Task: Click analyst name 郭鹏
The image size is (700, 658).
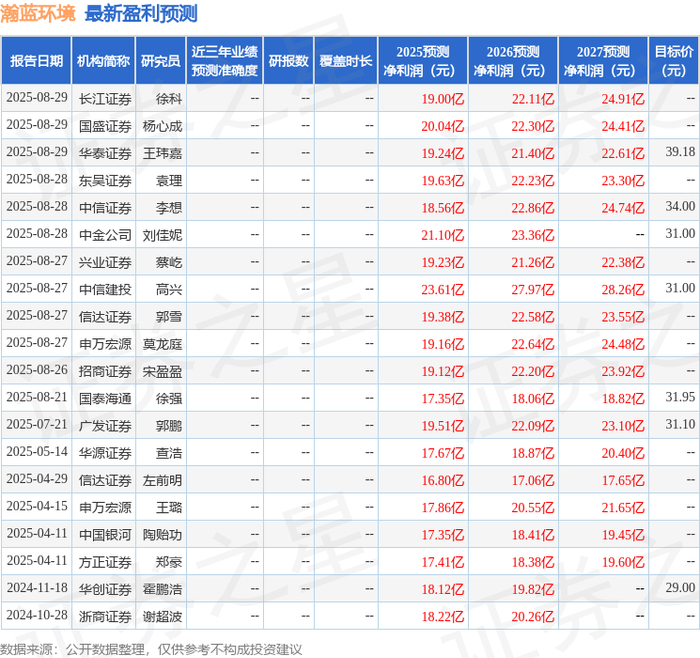Action: click(x=169, y=426)
